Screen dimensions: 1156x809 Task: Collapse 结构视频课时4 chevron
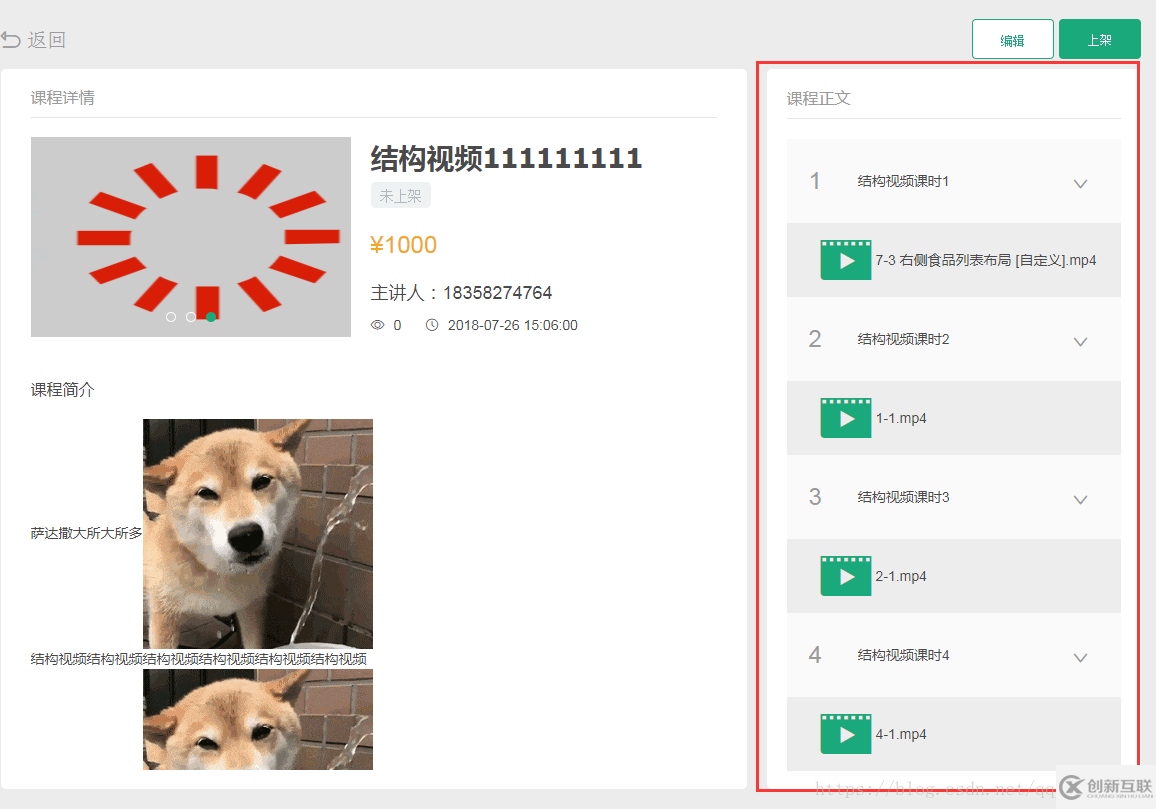point(1080,657)
